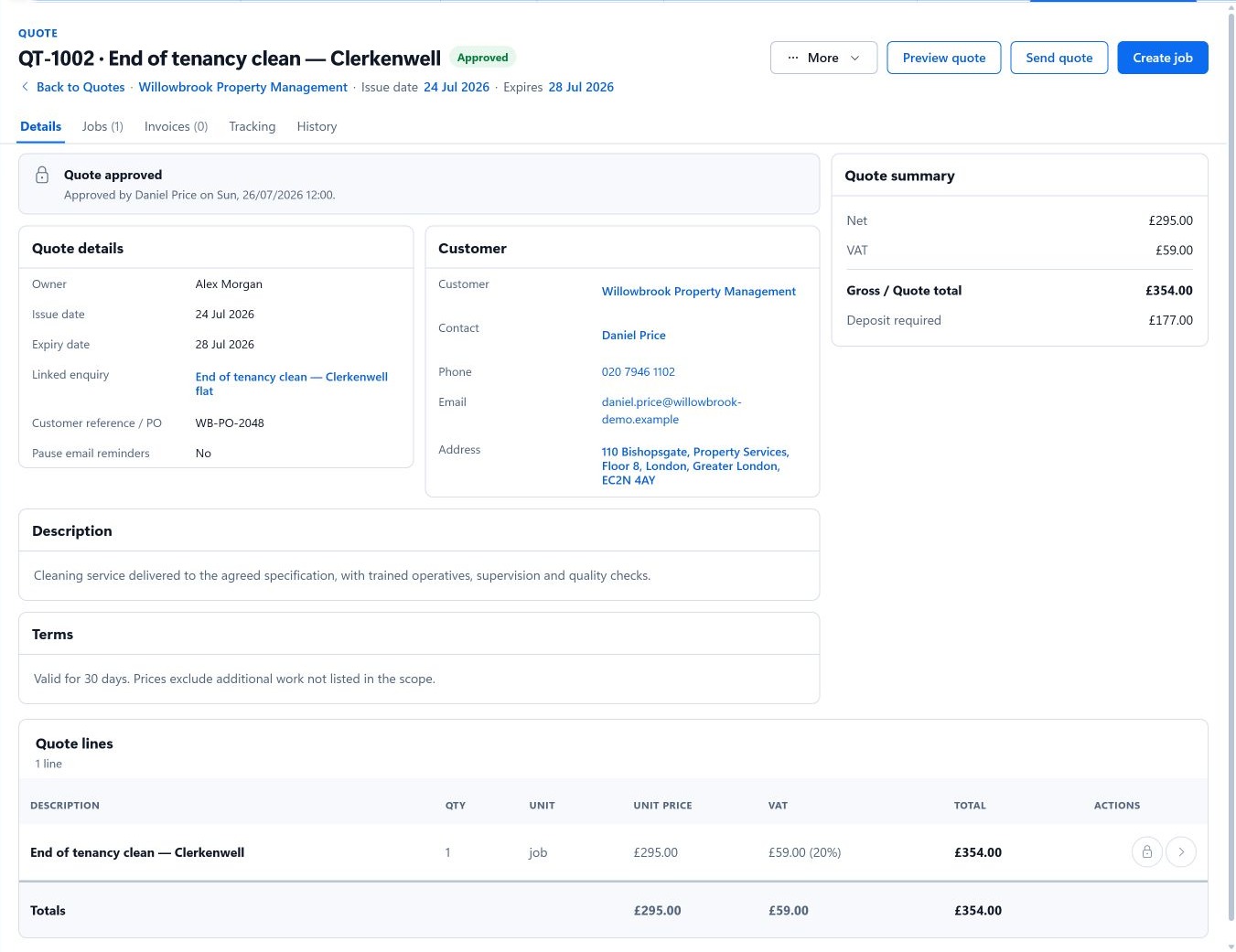Switch to the Tracking tab
Viewport: 1236px width, 952px height.
tap(253, 126)
